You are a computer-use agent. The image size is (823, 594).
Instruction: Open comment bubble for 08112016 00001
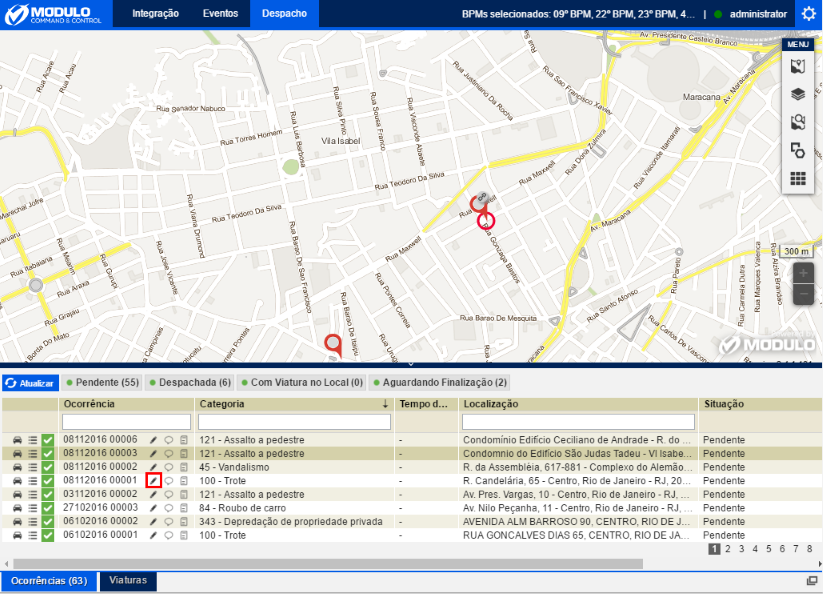point(168,481)
